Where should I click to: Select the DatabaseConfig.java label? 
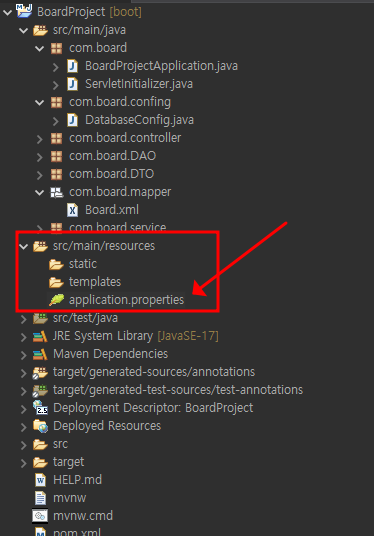click(139, 120)
